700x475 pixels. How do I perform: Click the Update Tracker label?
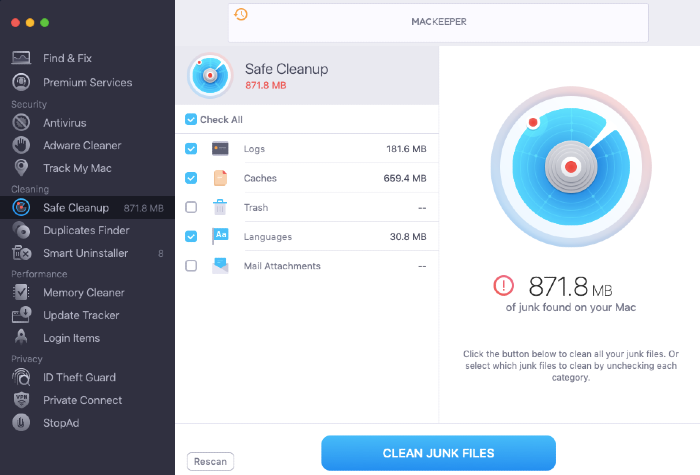point(81,315)
